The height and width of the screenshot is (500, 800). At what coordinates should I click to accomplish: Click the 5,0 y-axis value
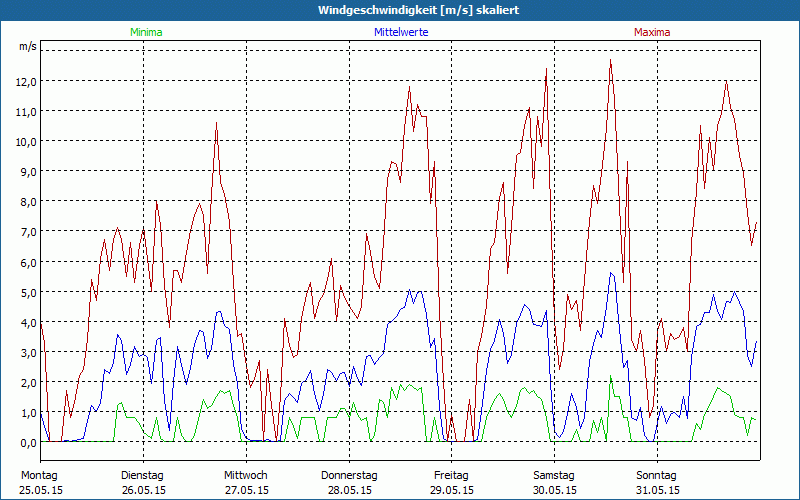coord(28,292)
